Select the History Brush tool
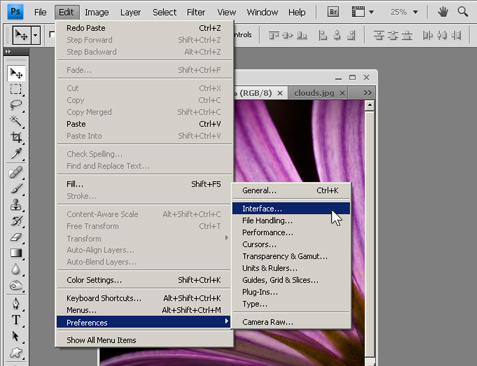The image size is (477, 366). (x=16, y=221)
